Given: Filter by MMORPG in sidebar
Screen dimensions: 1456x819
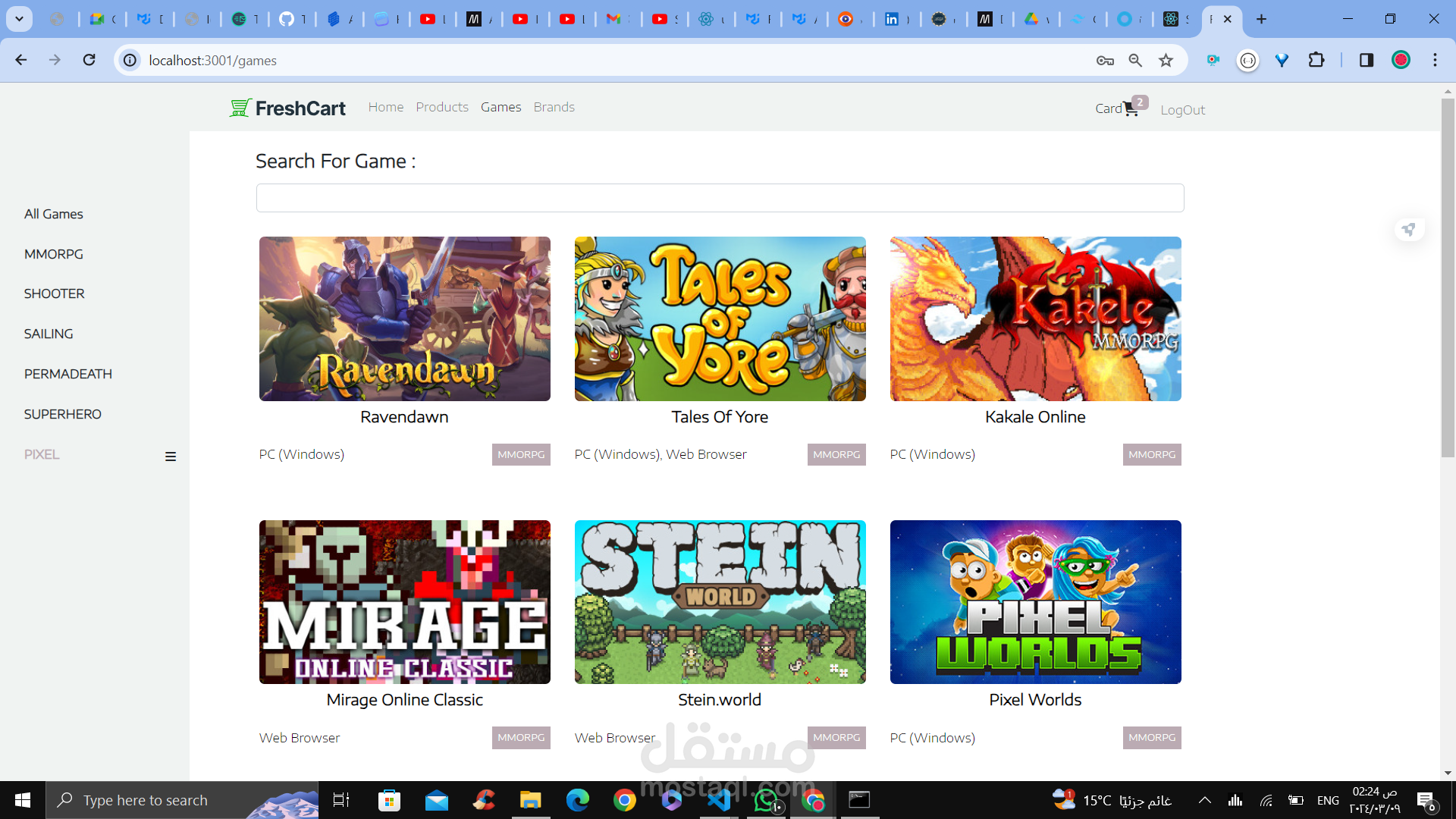Looking at the screenshot, I should (x=53, y=254).
